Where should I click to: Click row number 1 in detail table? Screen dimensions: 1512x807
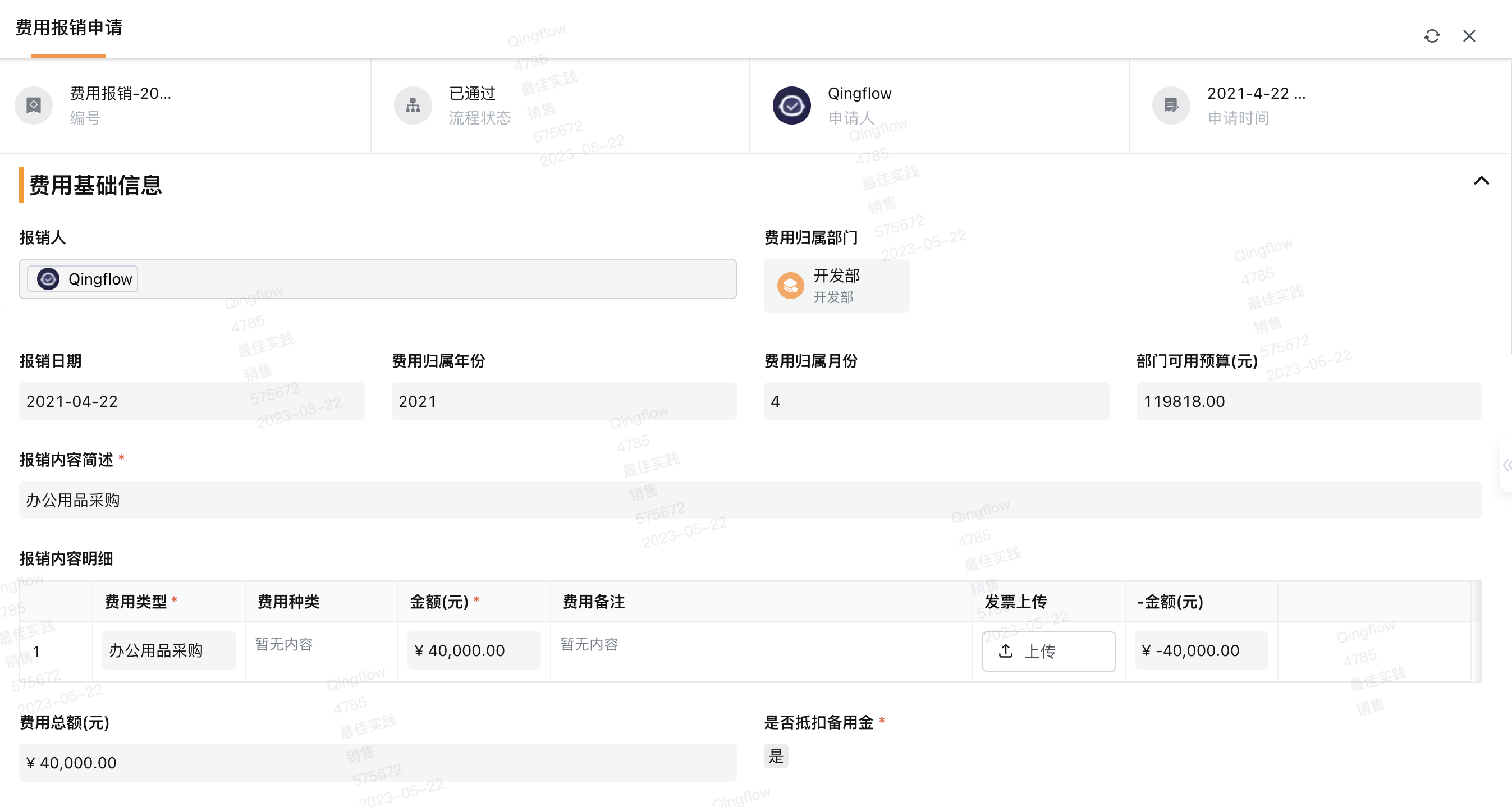[x=36, y=652]
